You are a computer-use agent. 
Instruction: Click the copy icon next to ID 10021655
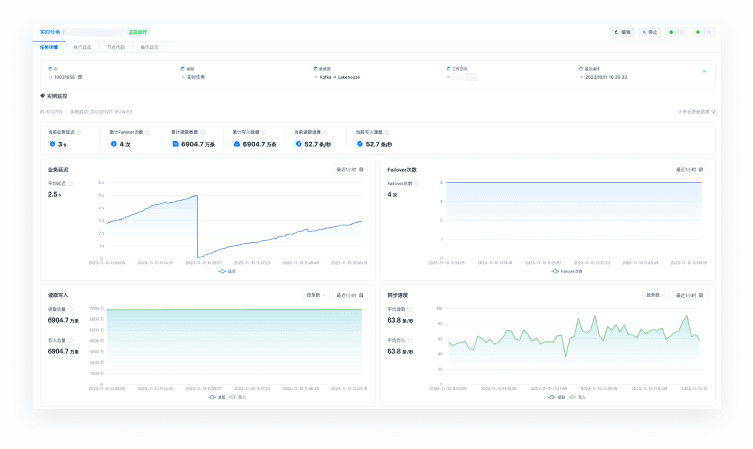(81, 76)
